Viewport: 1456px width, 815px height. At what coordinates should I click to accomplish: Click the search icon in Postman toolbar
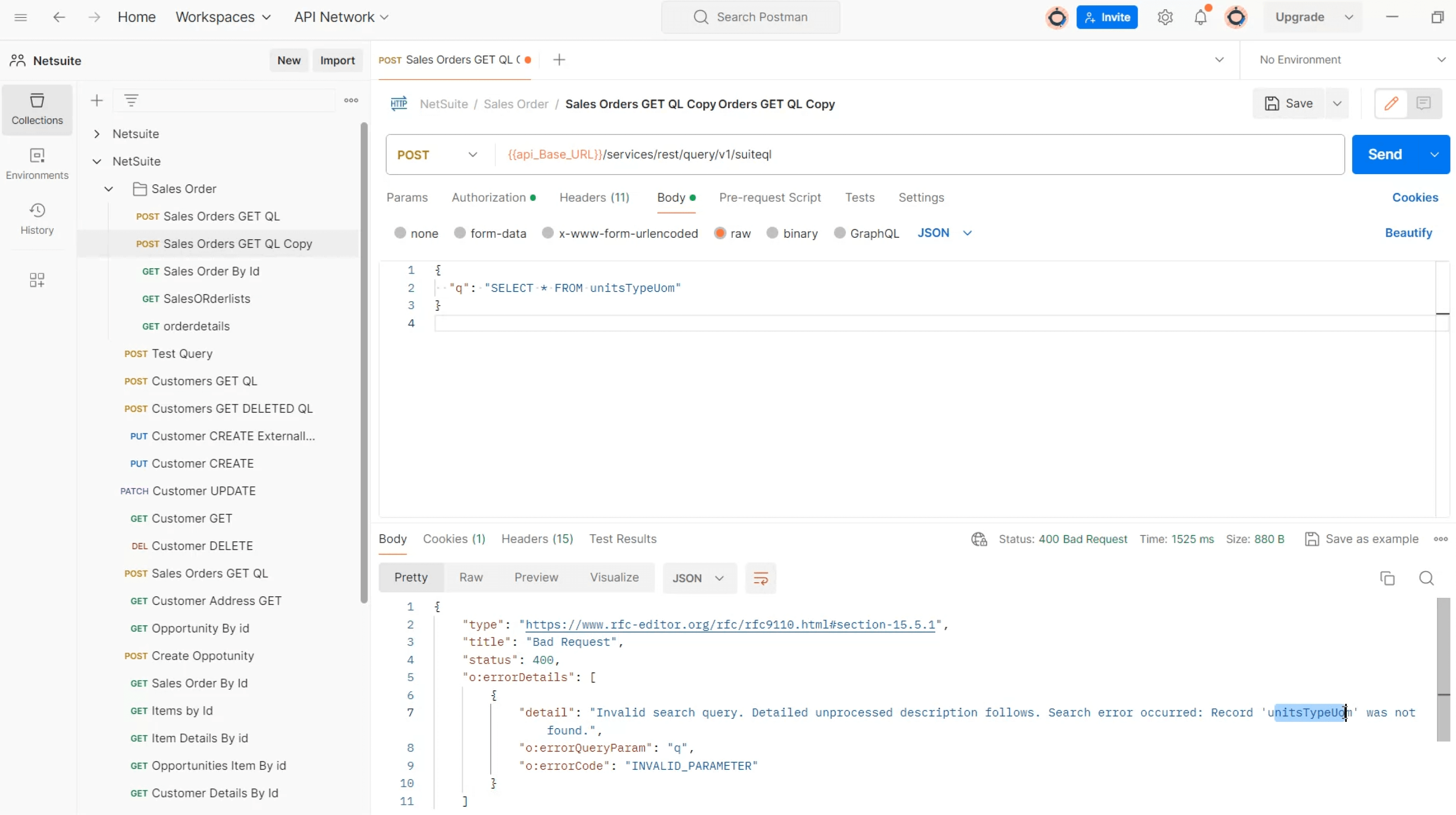pyautogui.click(x=700, y=16)
